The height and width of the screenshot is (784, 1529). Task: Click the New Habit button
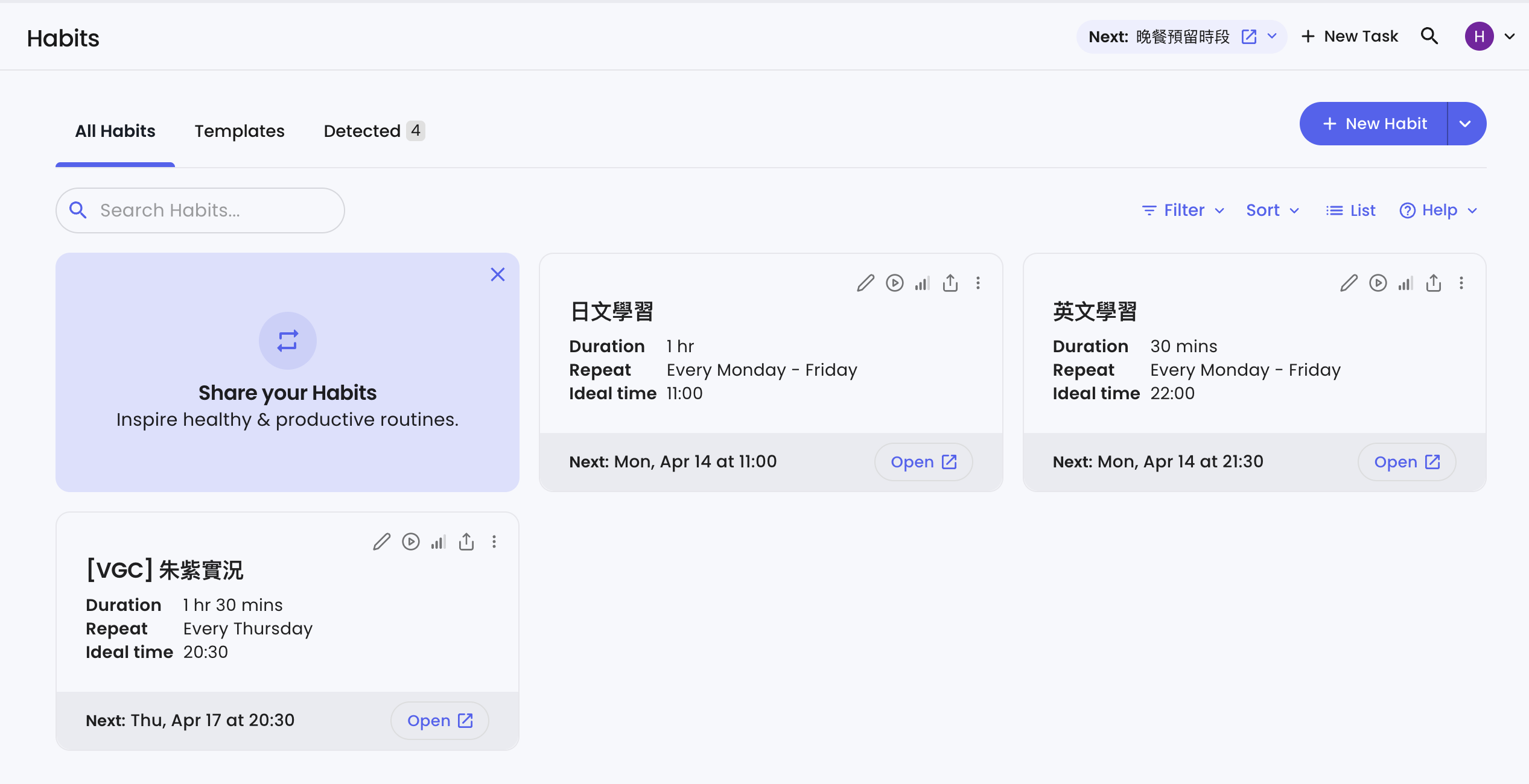click(1374, 124)
